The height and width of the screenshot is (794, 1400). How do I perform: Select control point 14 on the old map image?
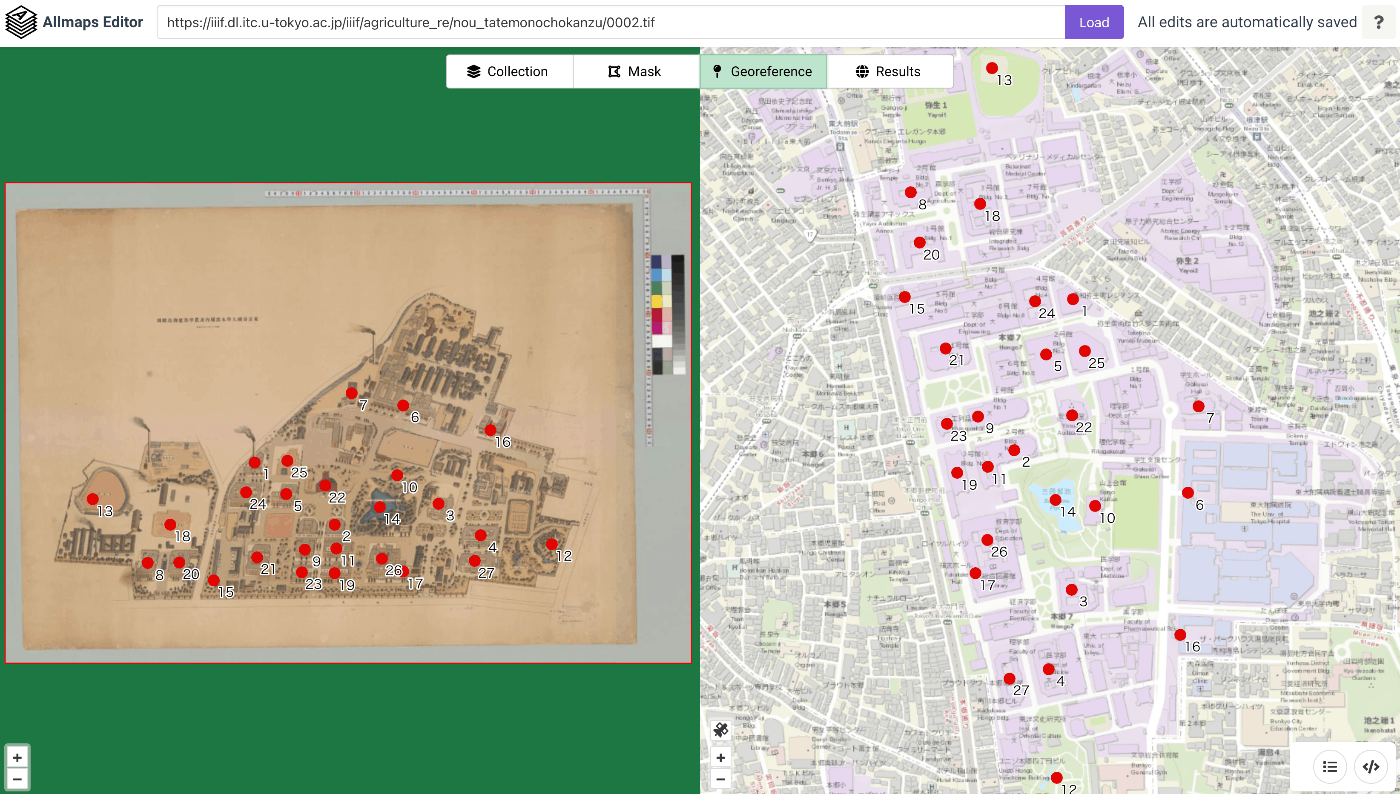[380, 507]
